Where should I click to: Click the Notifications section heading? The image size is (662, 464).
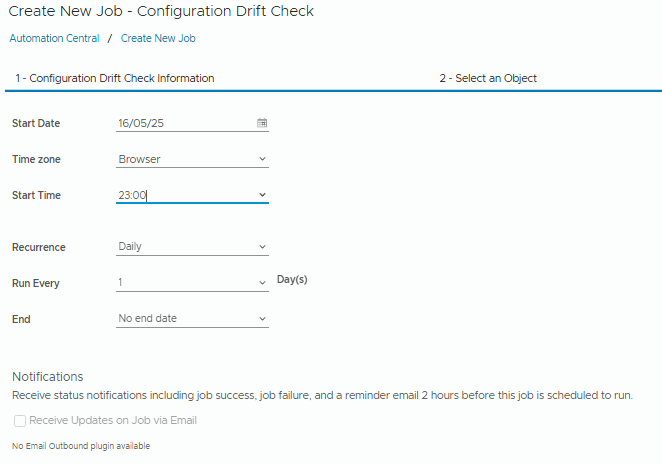tap(47, 377)
